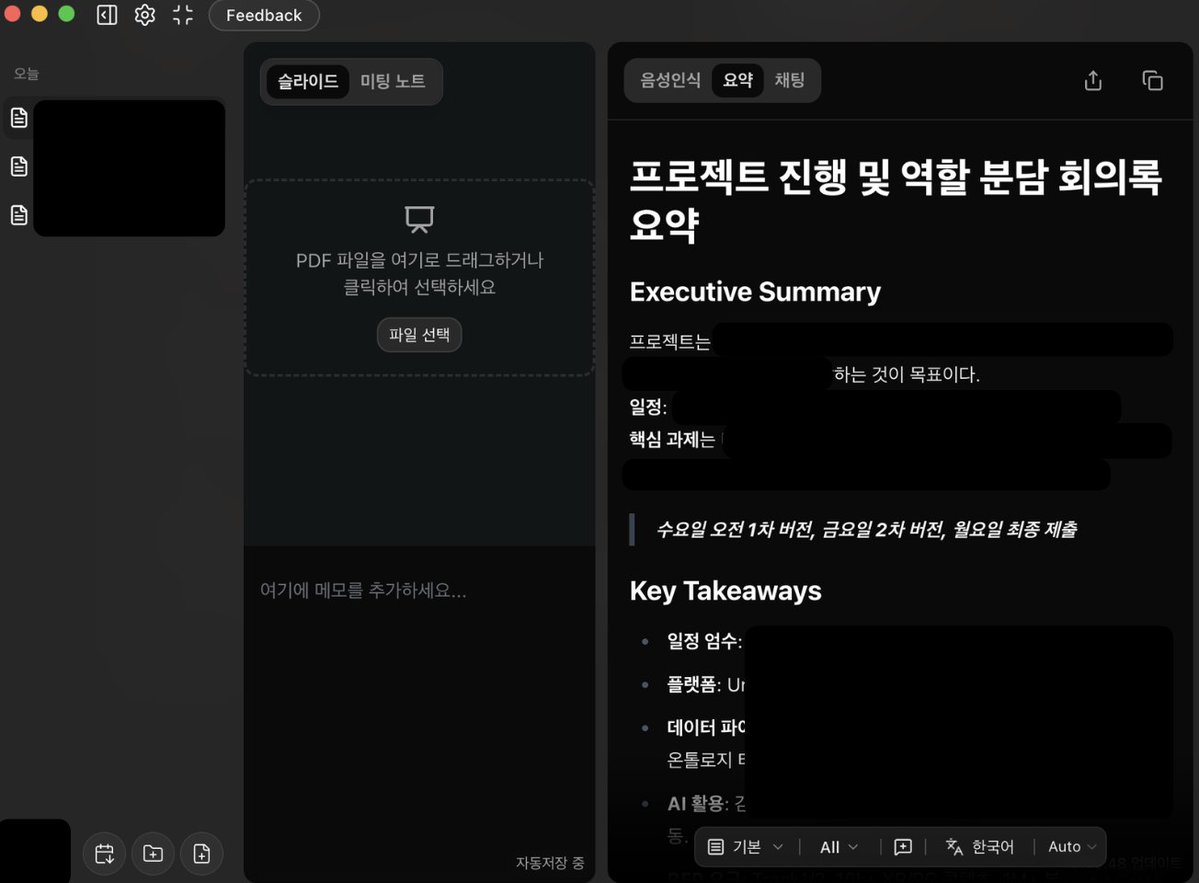The image size is (1199, 883).
Task: Click the Key Takeaways heading
Action: 725,591
